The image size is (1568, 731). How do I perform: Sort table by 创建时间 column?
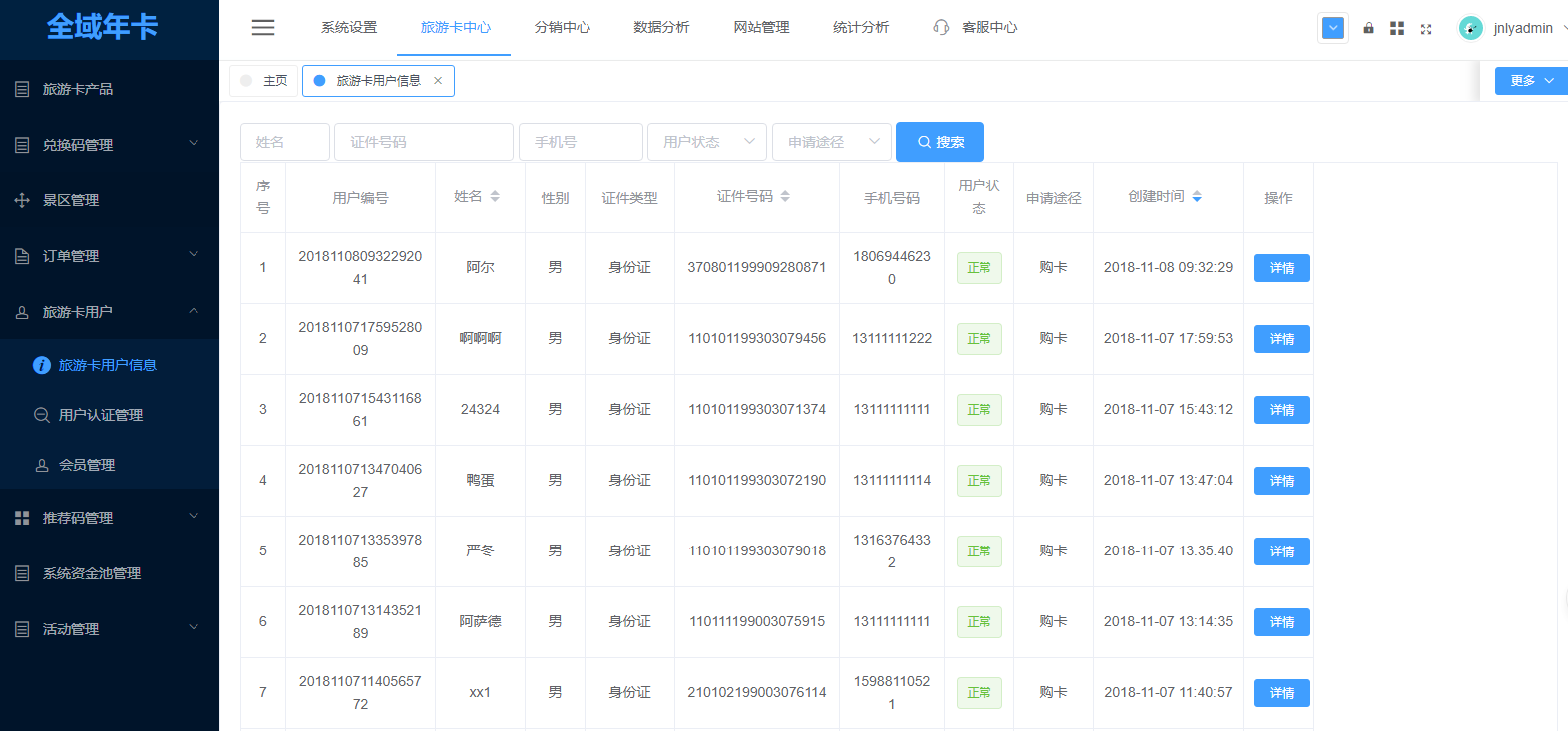coord(1197,197)
